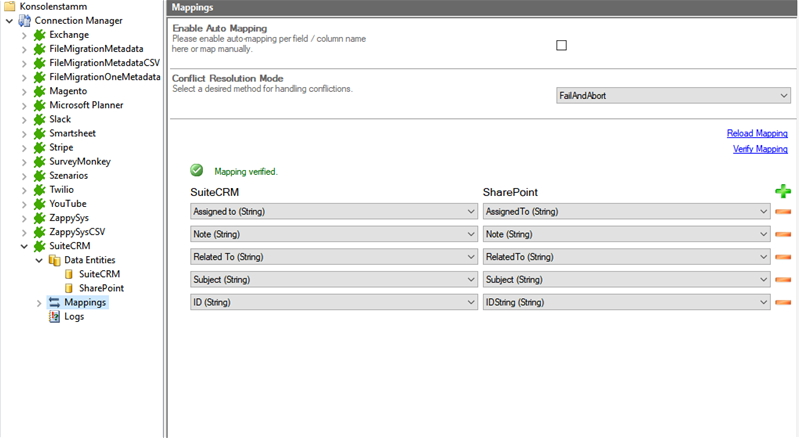Select the YouTube connection icon

click(x=39, y=203)
